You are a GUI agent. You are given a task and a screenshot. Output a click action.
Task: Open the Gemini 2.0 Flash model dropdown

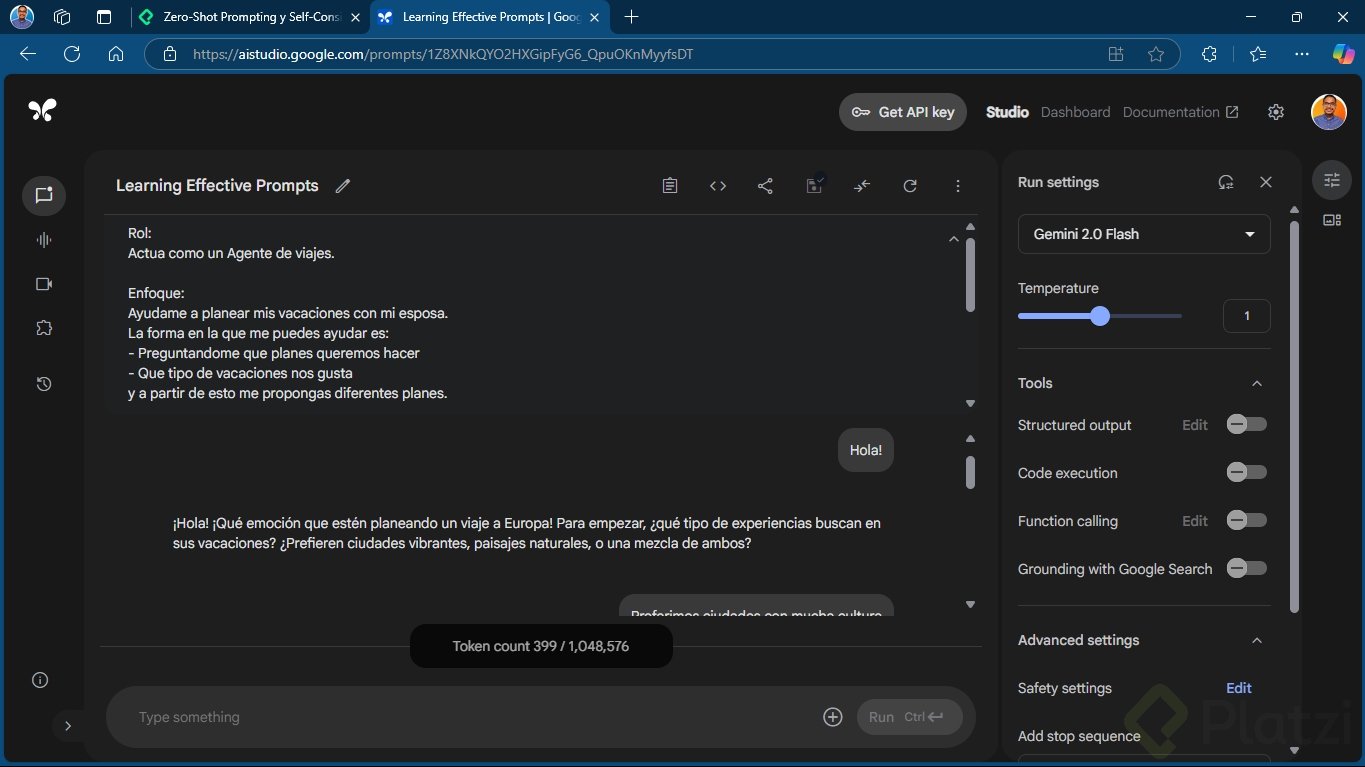(1144, 234)
